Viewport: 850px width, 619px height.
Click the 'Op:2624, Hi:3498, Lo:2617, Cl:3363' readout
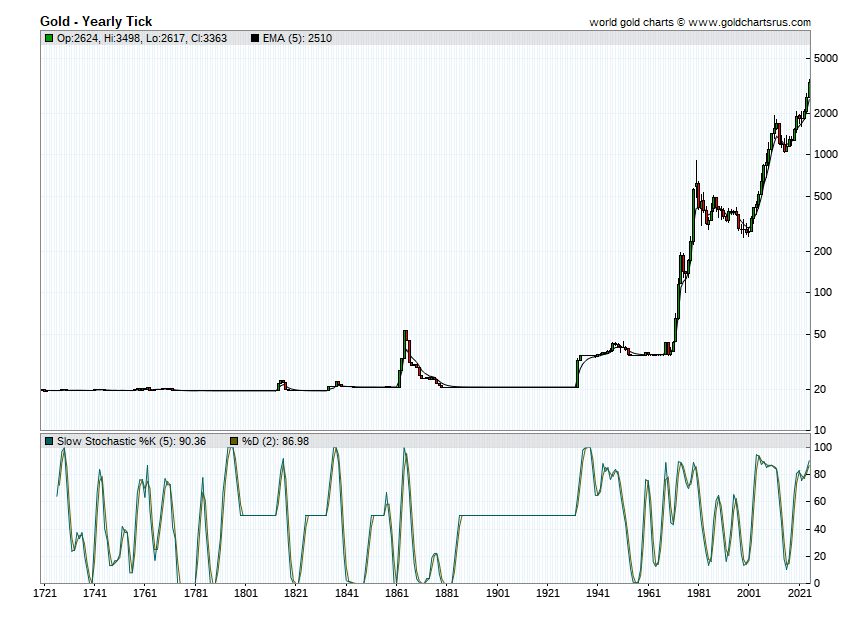pos(142,38)
